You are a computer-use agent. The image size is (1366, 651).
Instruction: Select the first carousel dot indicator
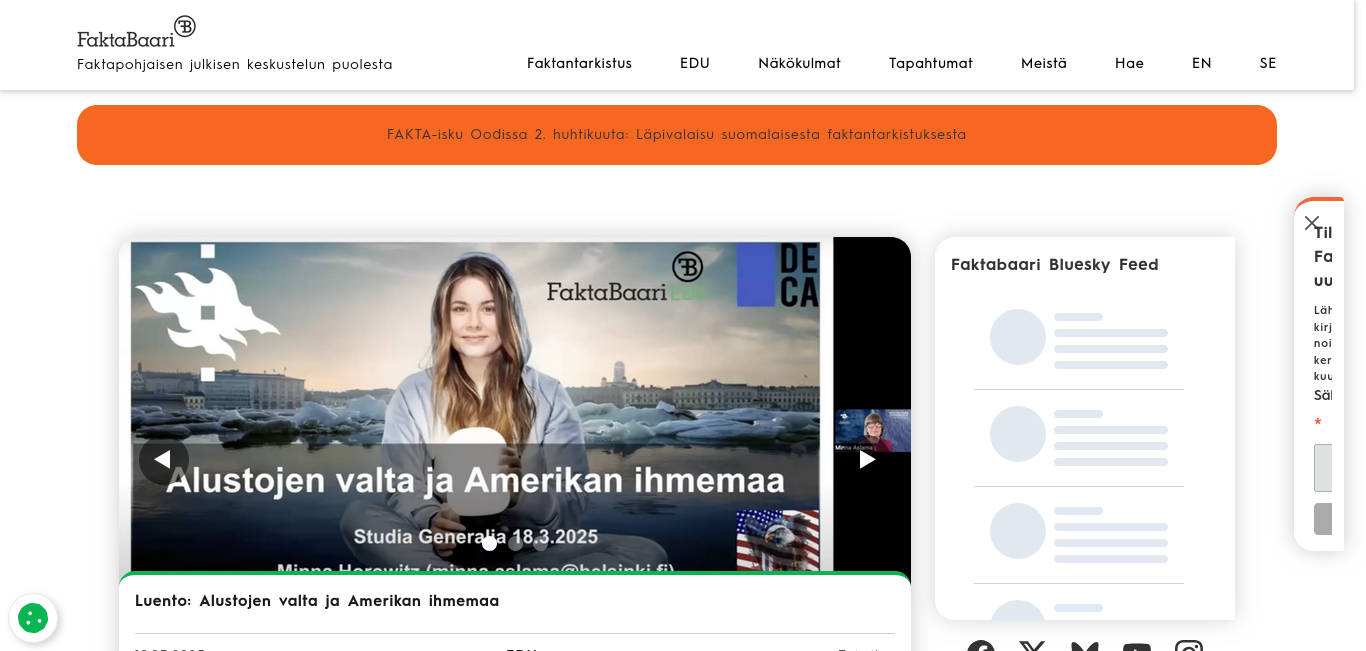[490, 544]
